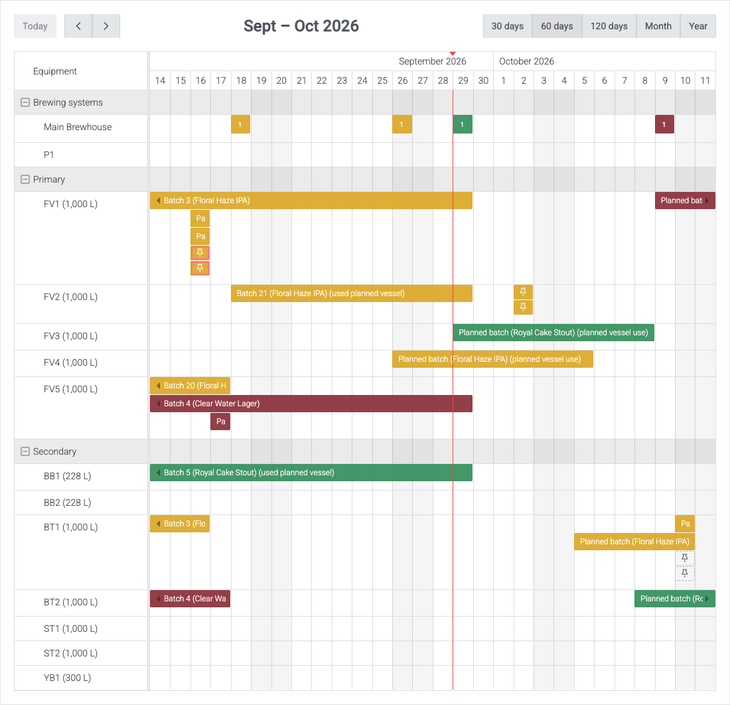
Task: Click the second Pa event in FV1
Action: [200, 236]
